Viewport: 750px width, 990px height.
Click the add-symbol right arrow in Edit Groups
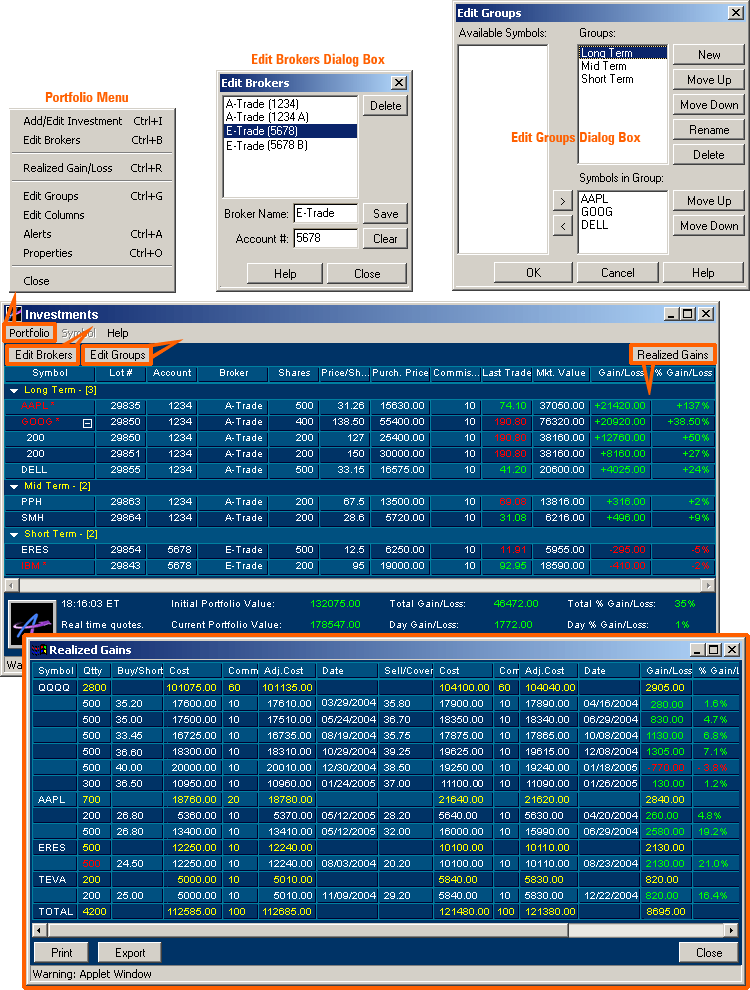pos(562,201)
